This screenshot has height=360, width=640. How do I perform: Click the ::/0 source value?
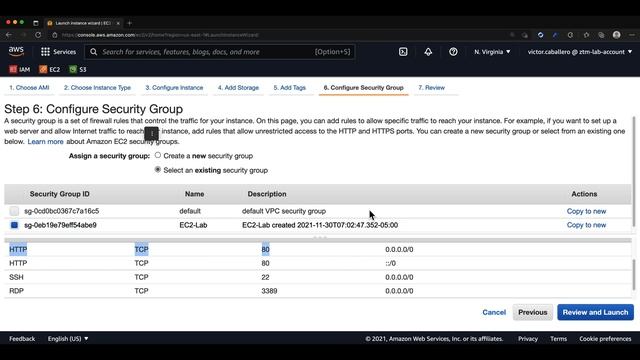391,263
